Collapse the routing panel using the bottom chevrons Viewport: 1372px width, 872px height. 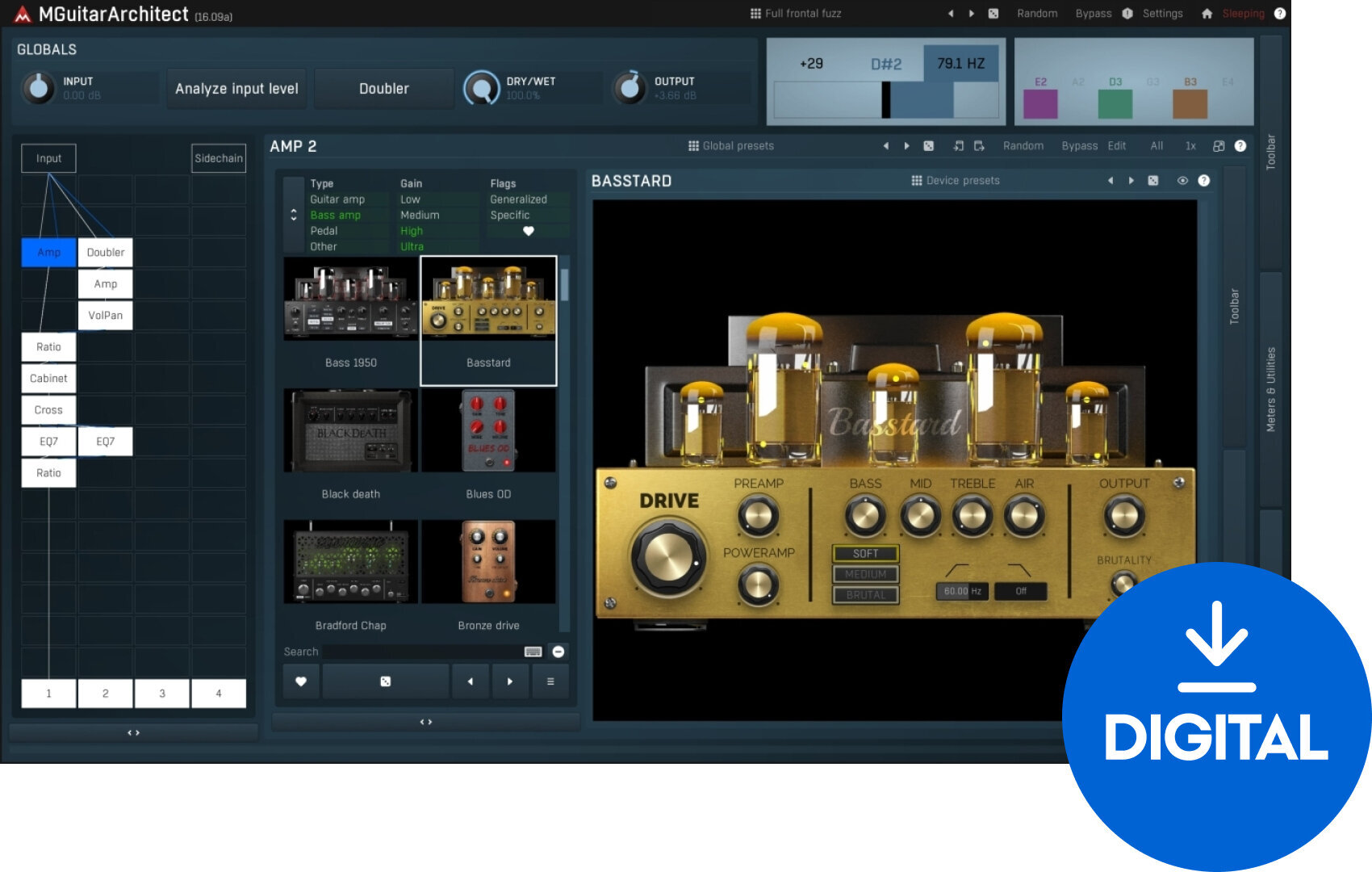pyautogui.click(x=132, y=732)
